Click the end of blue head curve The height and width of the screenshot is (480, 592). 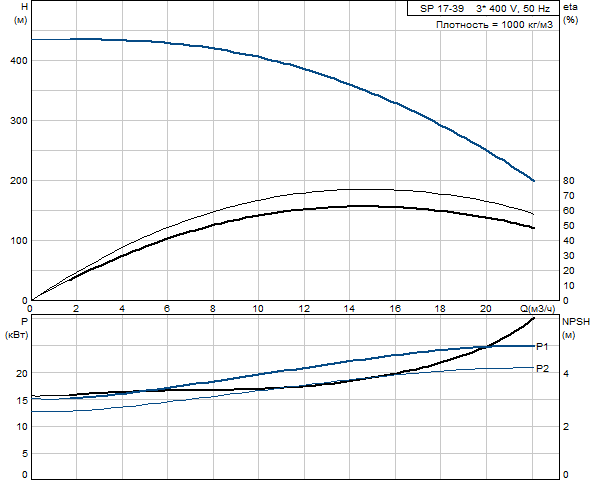533,181
